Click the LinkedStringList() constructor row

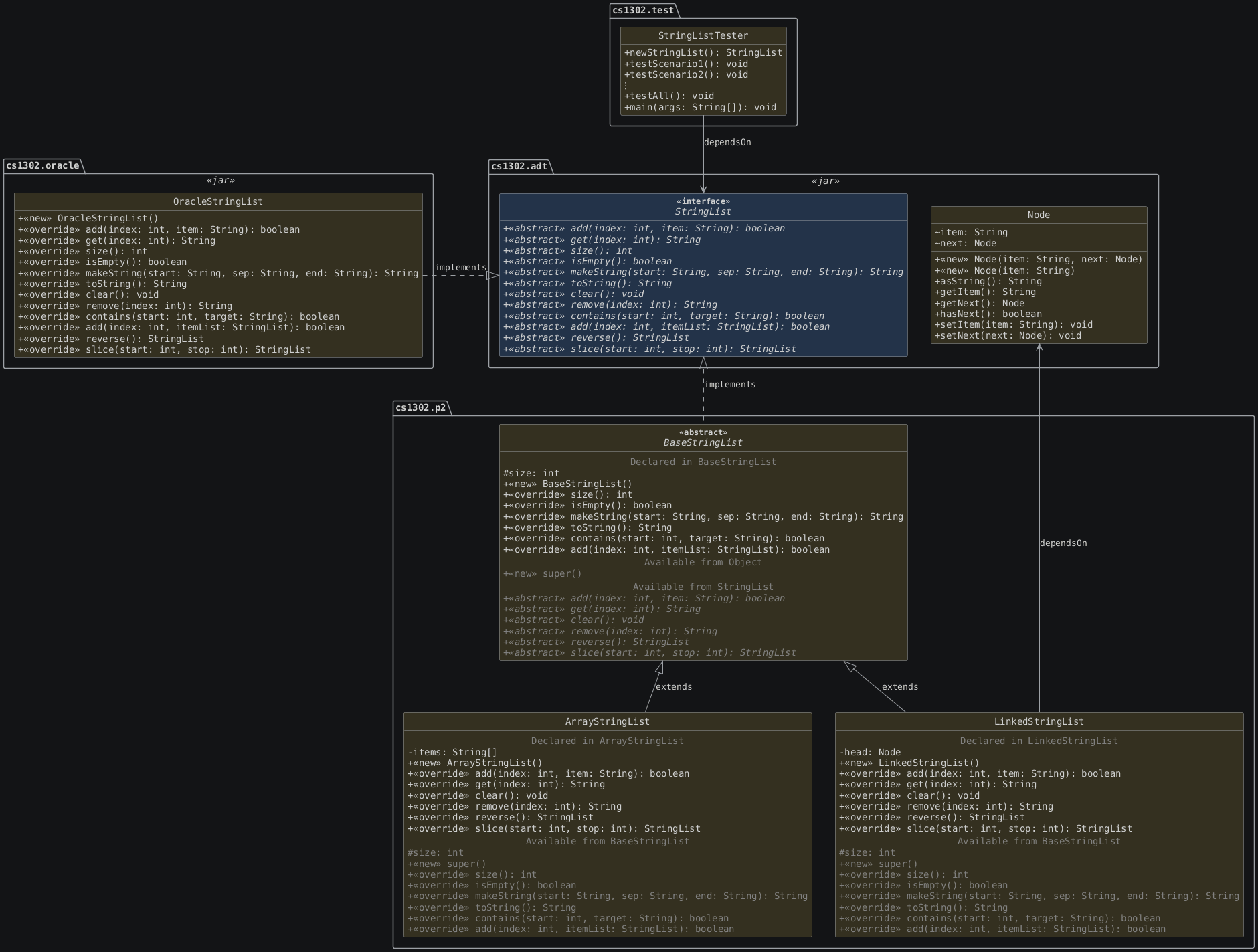coord(909,763)
